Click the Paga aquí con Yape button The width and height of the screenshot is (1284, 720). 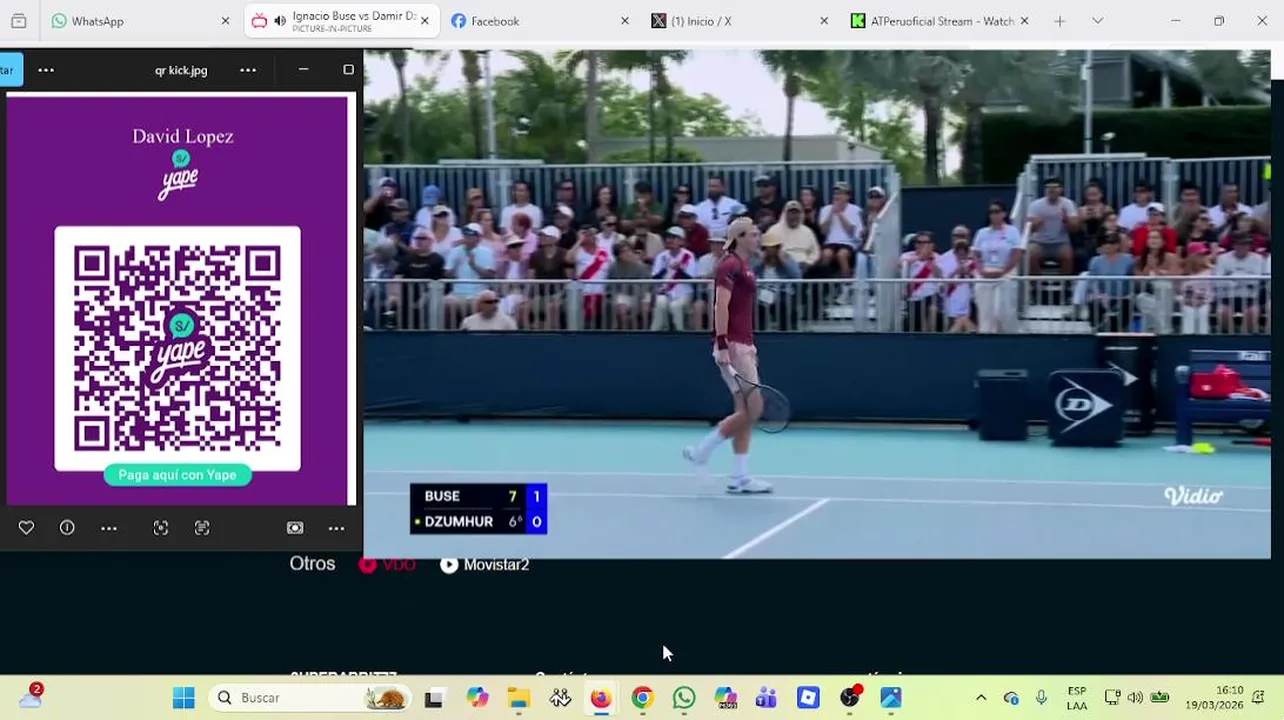click(177, 475)
